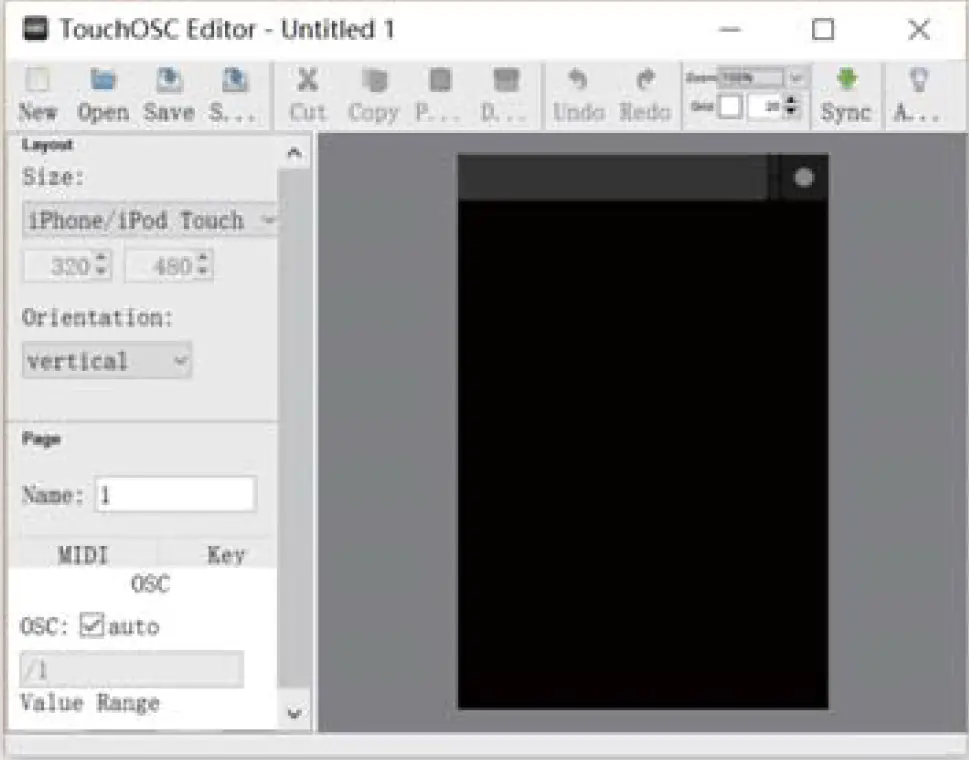Click the left panel vertical scrollbar
969x760 pixels.
294,429
